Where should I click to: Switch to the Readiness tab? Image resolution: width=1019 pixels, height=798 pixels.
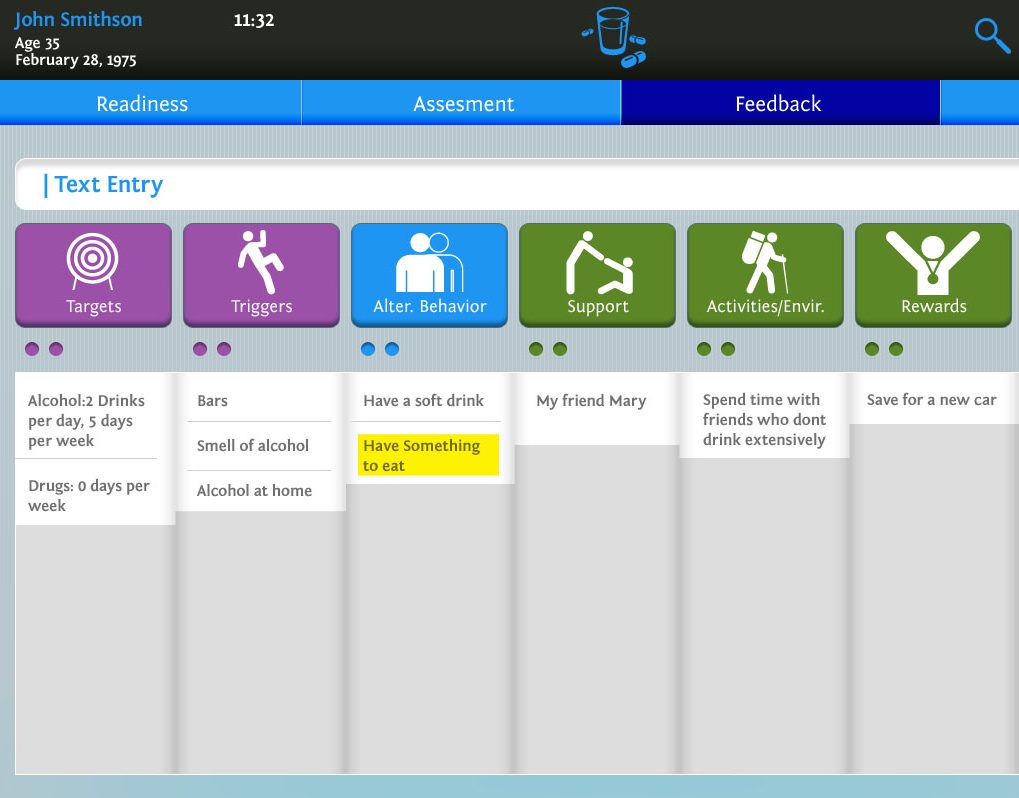142,104
